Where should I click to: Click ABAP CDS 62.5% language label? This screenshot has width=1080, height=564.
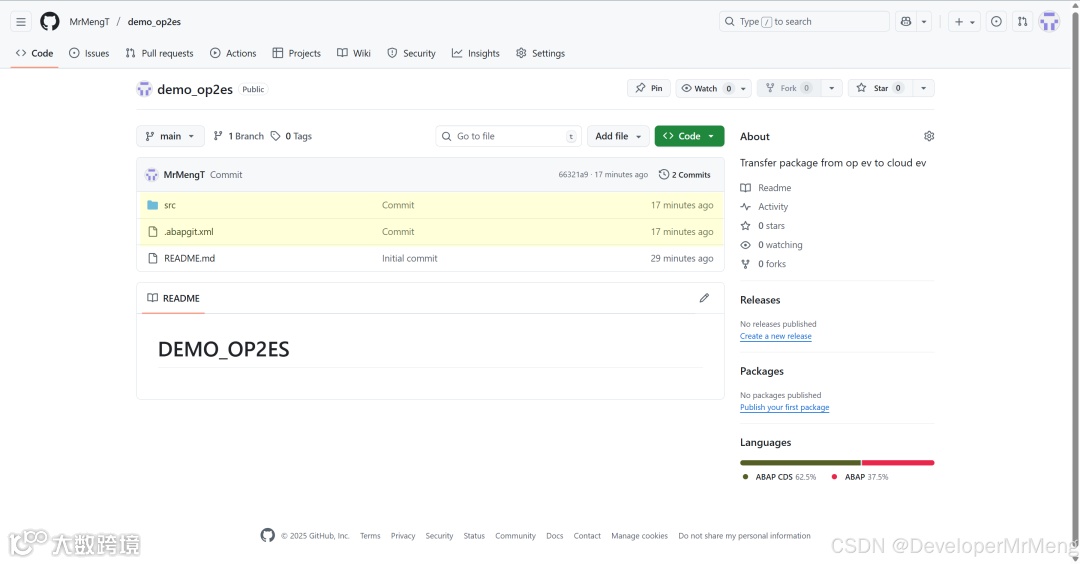[x=779, y=477]
